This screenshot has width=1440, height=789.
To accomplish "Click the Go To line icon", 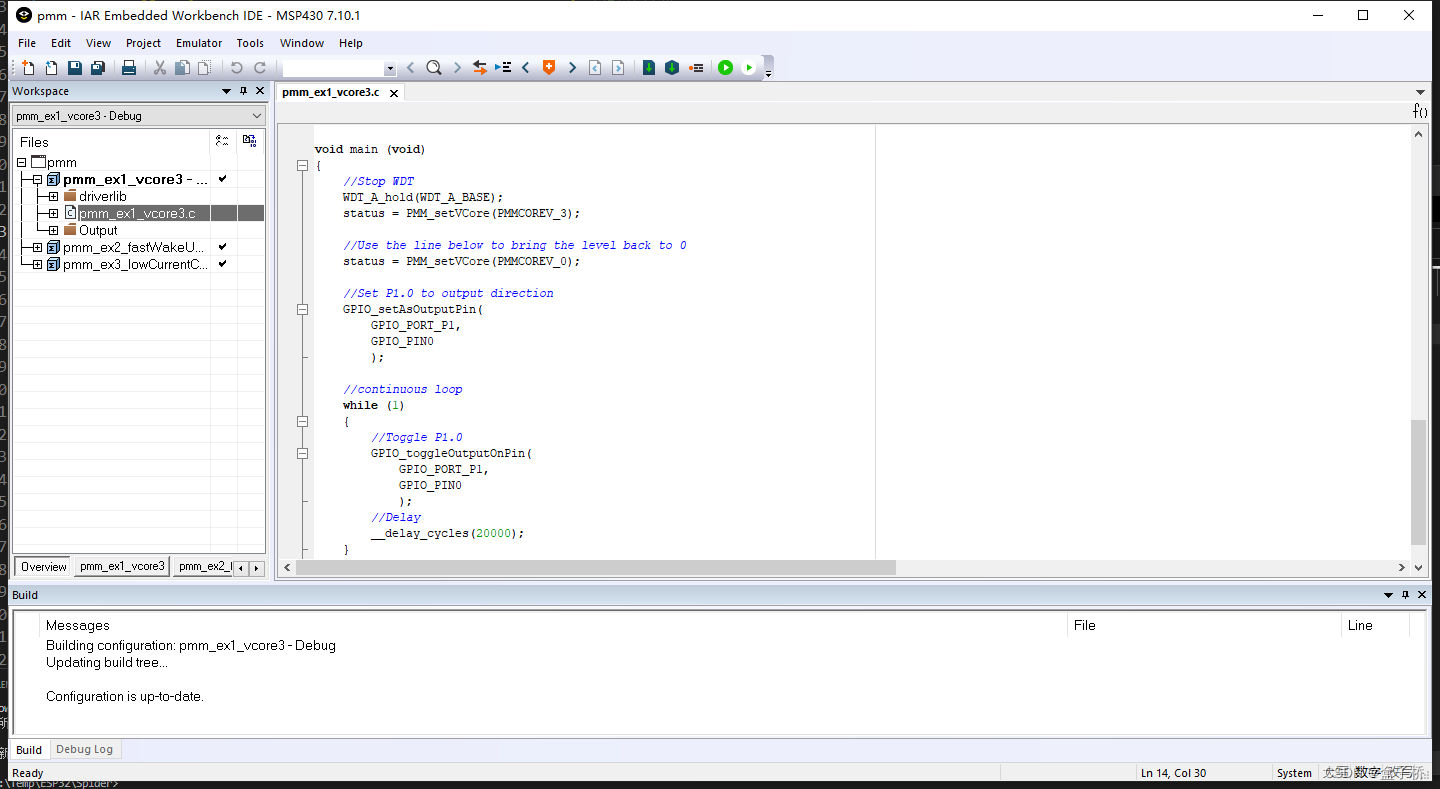I will pos(503,68).
